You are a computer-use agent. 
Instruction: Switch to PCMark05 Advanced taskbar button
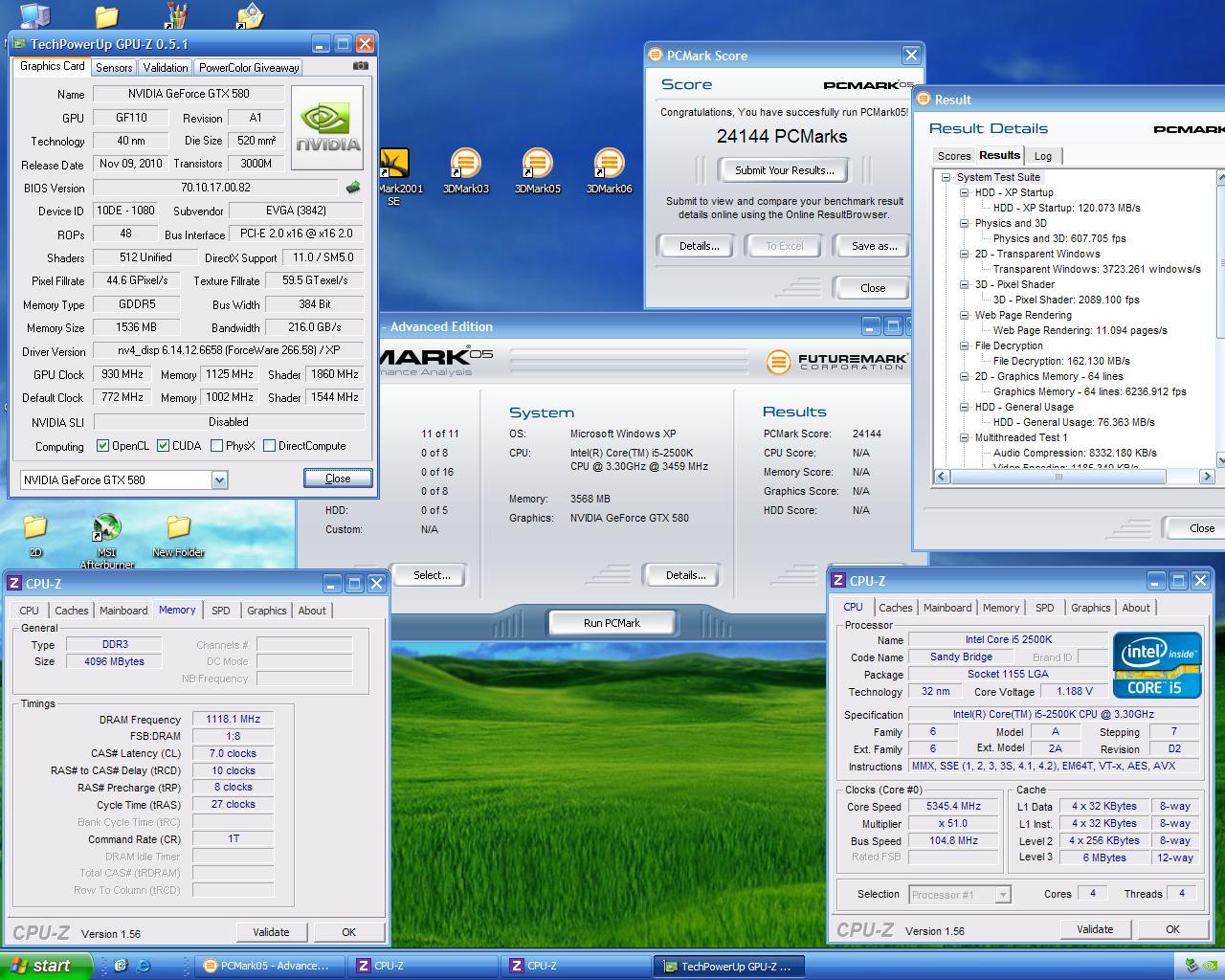click(x=270, y=966)
